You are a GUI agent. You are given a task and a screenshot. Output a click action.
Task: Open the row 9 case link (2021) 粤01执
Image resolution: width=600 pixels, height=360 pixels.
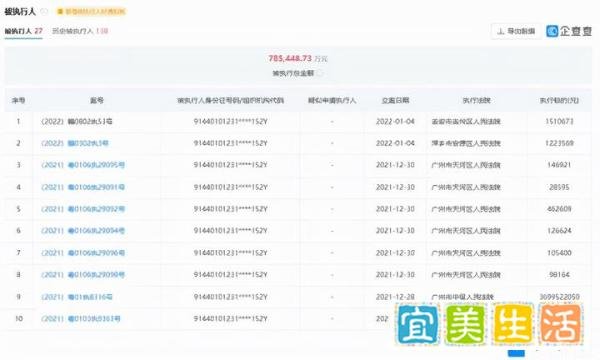(x=77, y=297)
